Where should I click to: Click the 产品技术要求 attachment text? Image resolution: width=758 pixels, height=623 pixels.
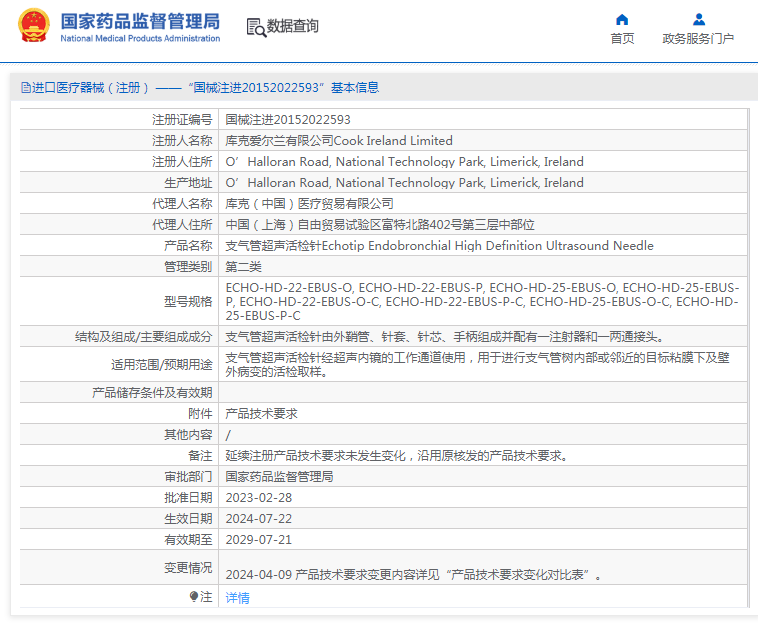261,414
